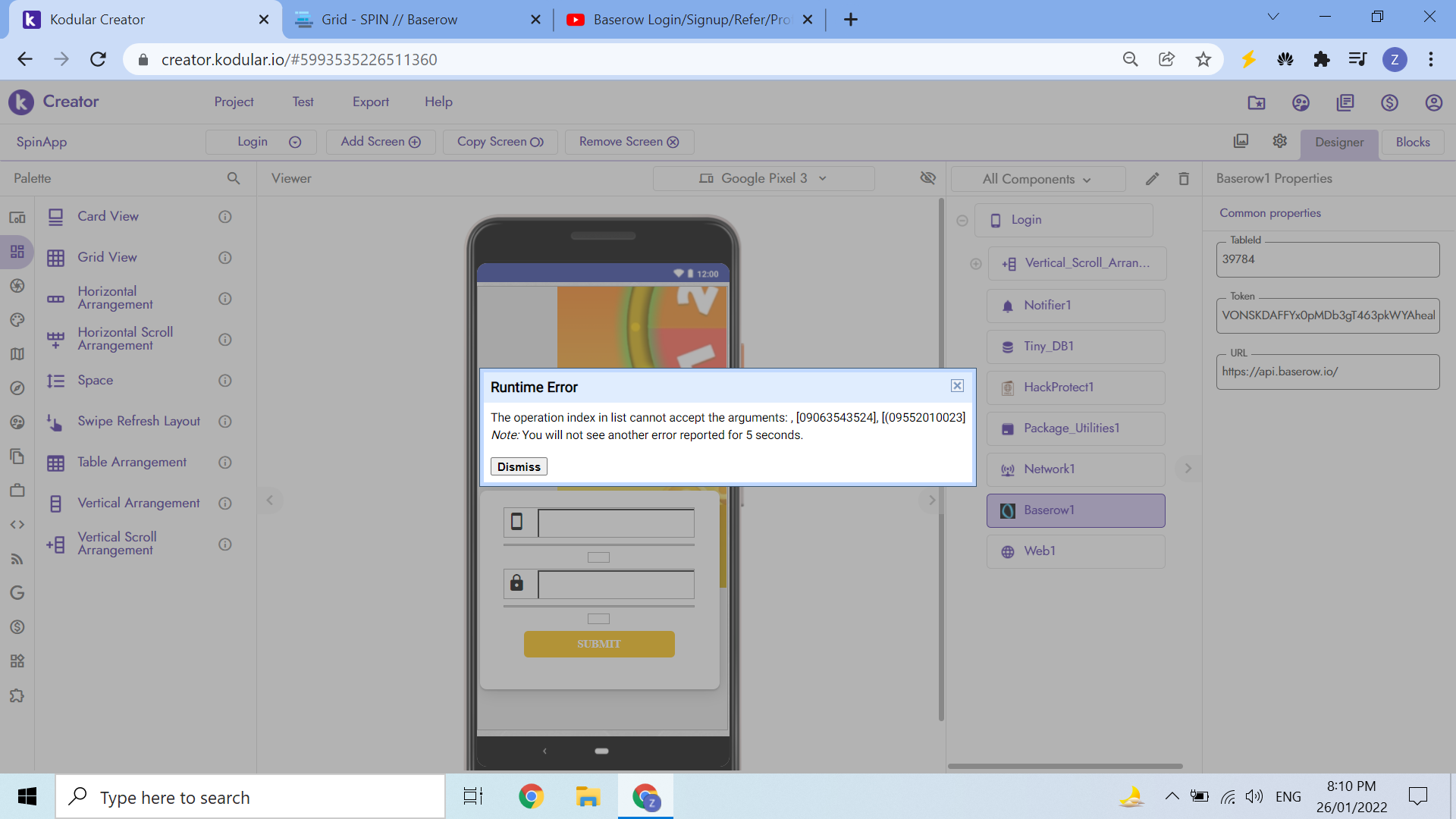The height and width of the screenshot is (819, 1456).
Task: Collapse the properties panel chevron
Action: click(1188, 469)
